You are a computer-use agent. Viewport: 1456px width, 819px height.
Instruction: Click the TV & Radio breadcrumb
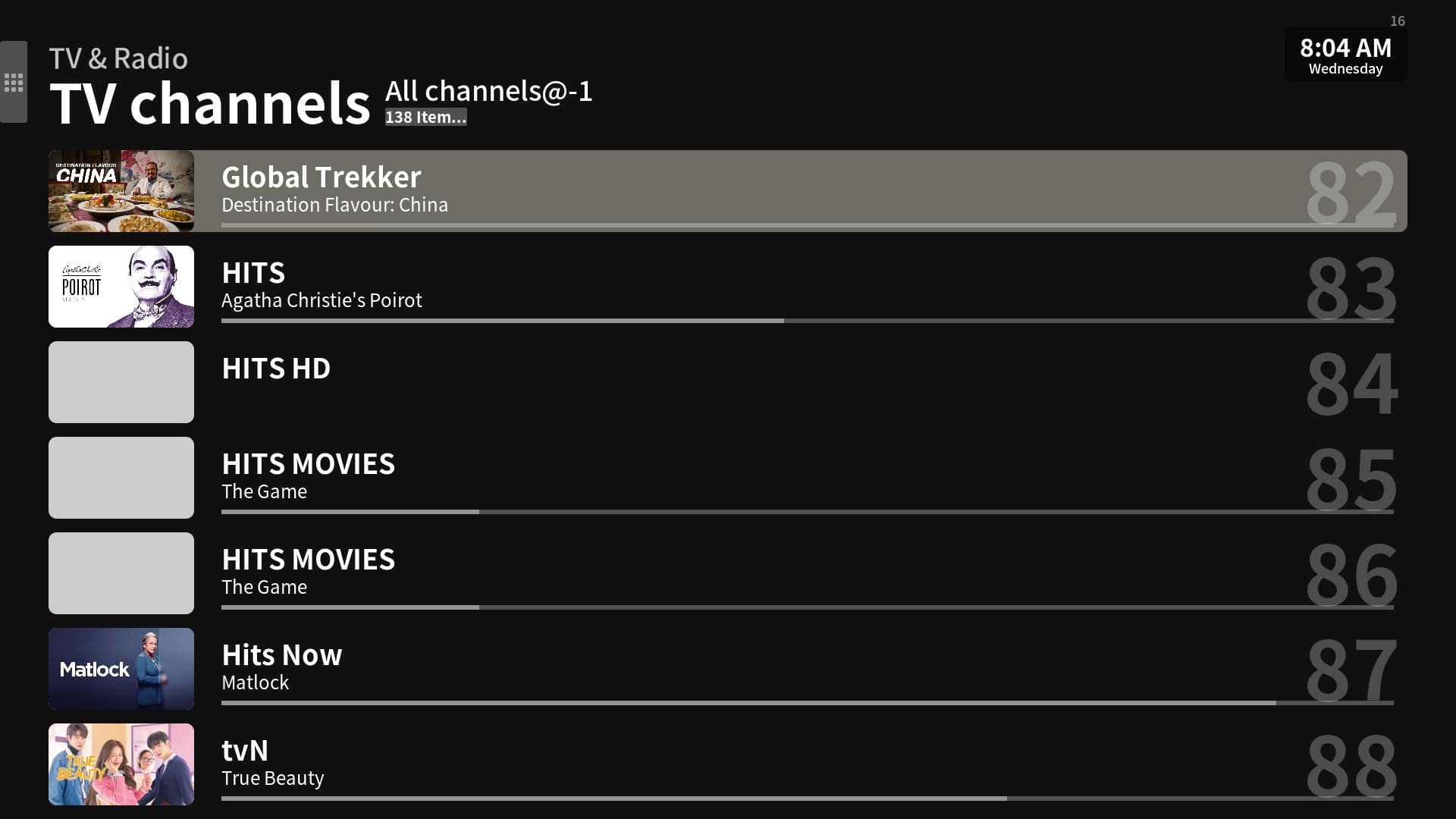coord(118,58)
